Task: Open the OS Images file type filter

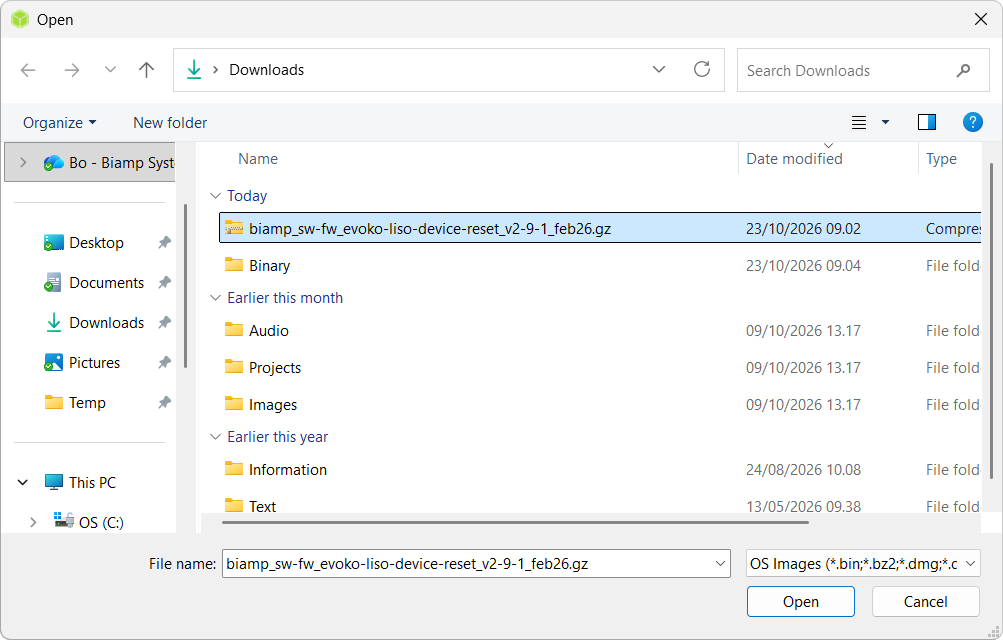Action: (x=863, y=563)
